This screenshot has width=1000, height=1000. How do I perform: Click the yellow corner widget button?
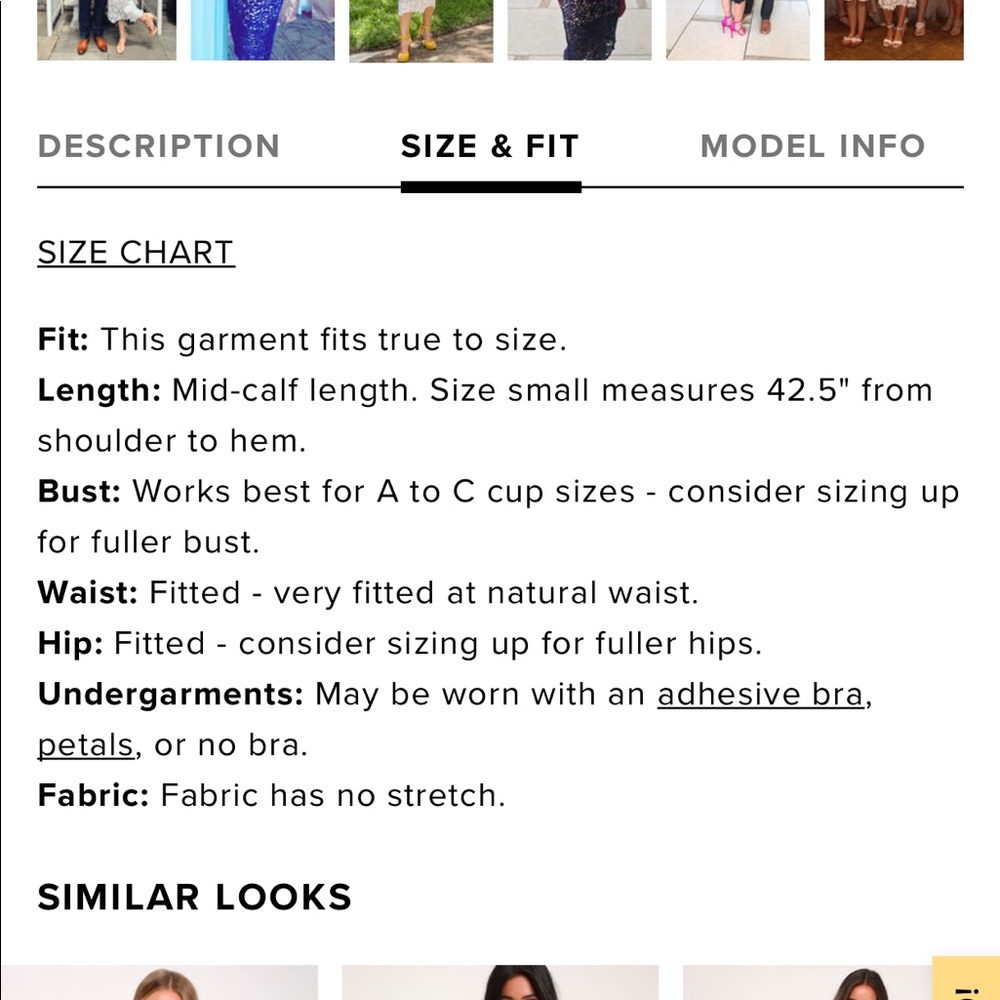[967, 980]
